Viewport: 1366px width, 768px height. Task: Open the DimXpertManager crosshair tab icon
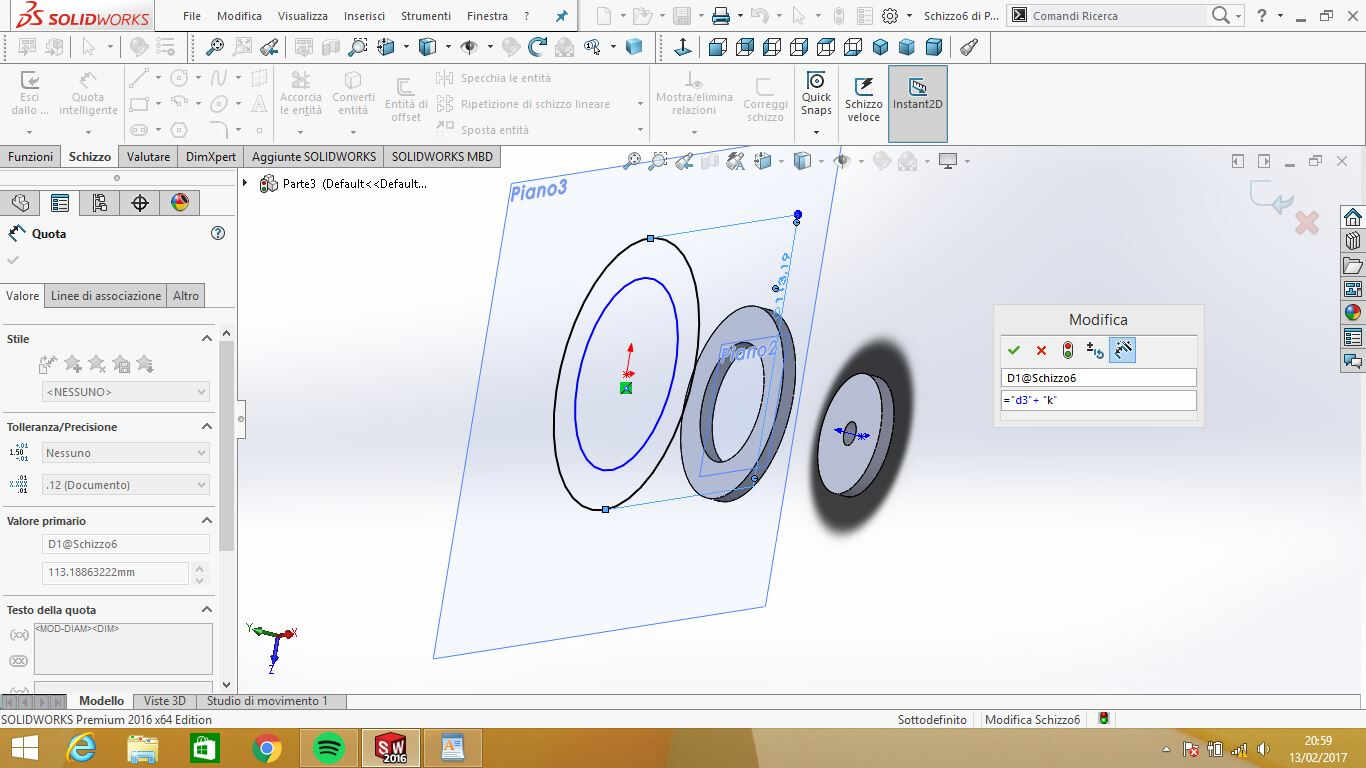pos(140,203)
